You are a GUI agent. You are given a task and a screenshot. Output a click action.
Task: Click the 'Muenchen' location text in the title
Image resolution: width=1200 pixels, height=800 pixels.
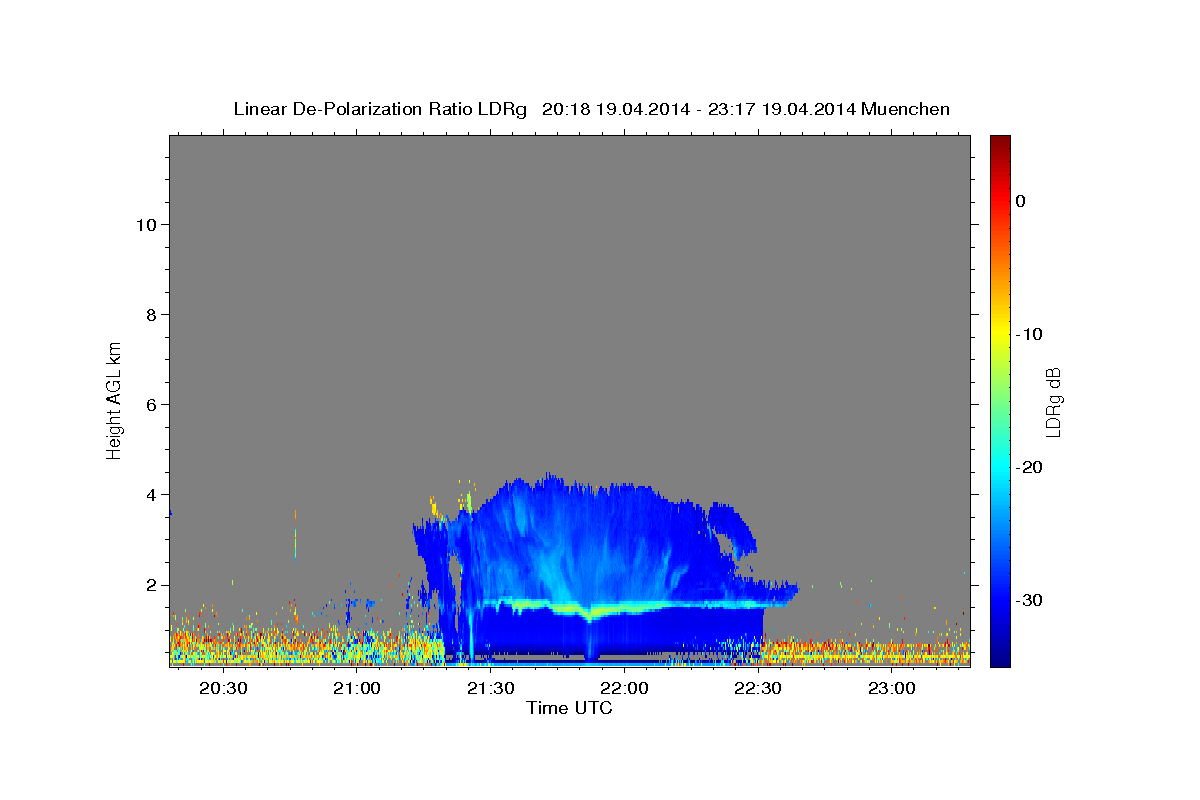click(905, 109)
